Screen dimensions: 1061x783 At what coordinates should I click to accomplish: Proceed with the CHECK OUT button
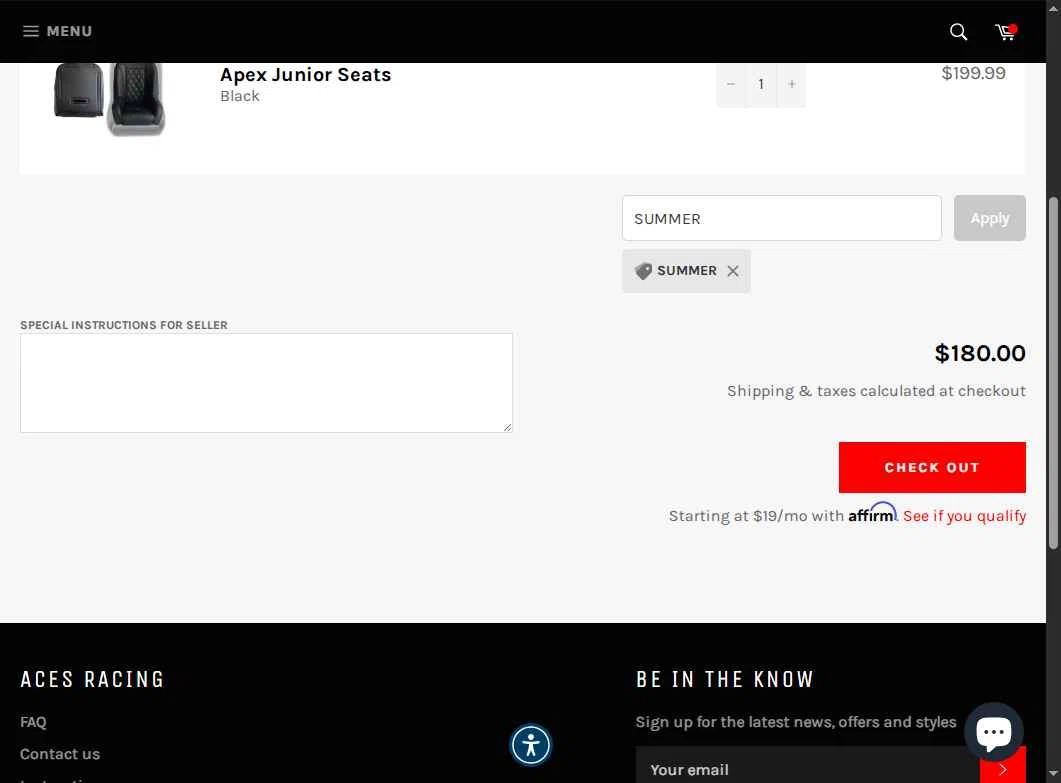tap(932, 468)
